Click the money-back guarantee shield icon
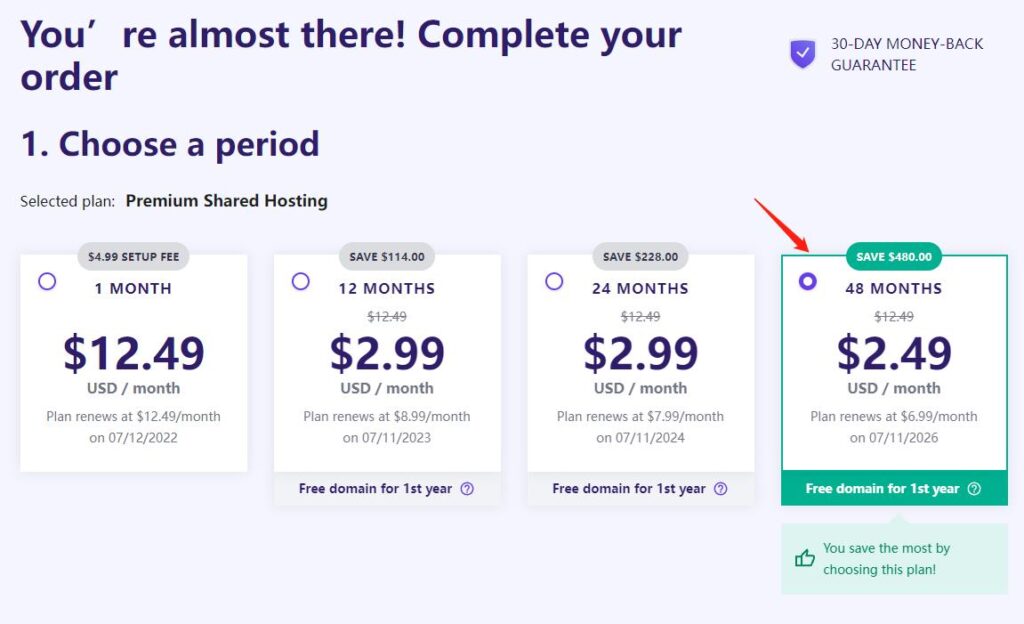Image resolution: width=1024 pixels, height=624 pixels. (803, 54)
